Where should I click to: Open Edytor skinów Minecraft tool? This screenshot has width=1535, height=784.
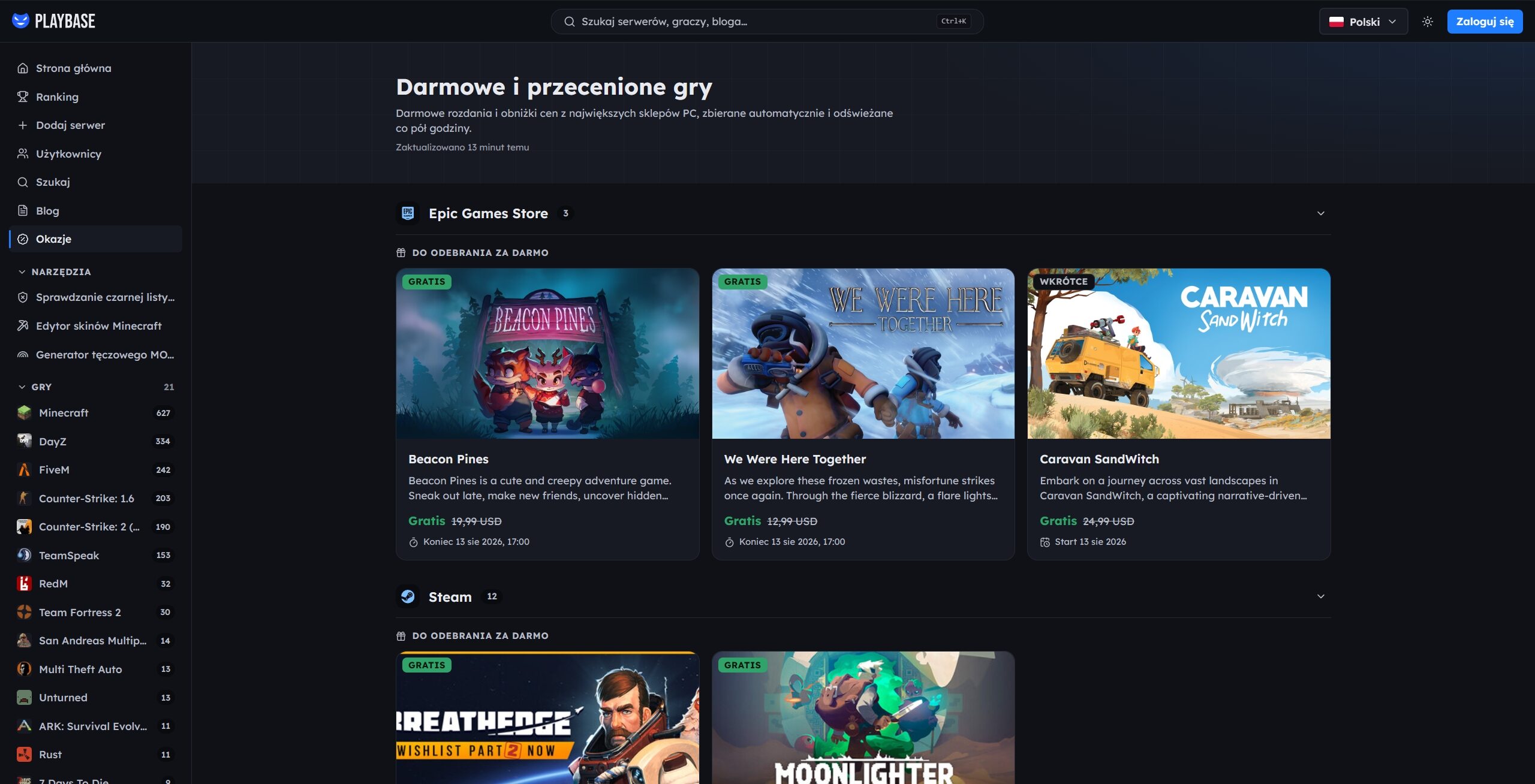tap(96, 326)
